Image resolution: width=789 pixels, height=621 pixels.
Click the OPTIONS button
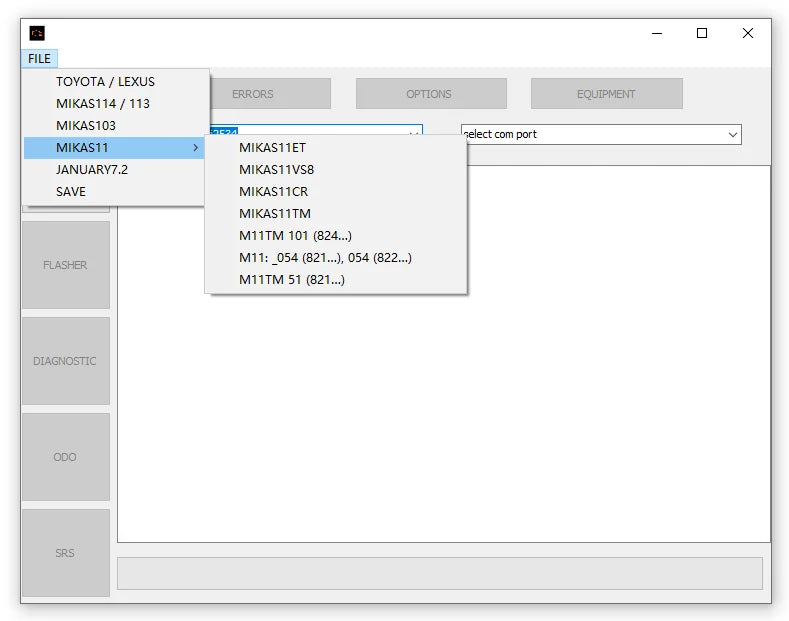[x=430, y=94]
